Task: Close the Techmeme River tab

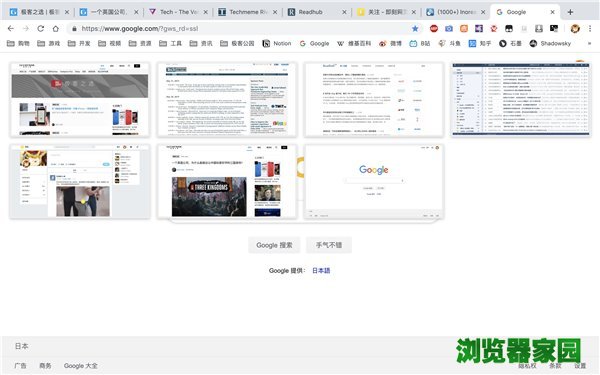Action: [x=275, y=12]
